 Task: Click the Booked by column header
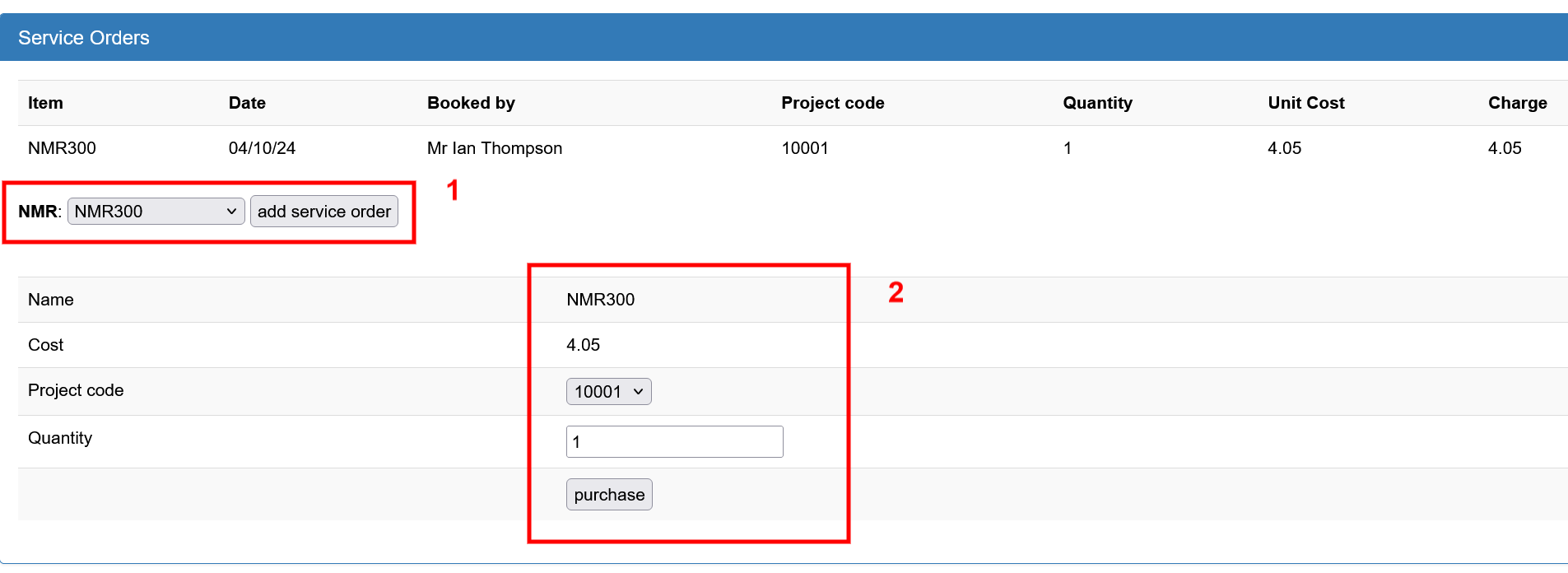471,103
